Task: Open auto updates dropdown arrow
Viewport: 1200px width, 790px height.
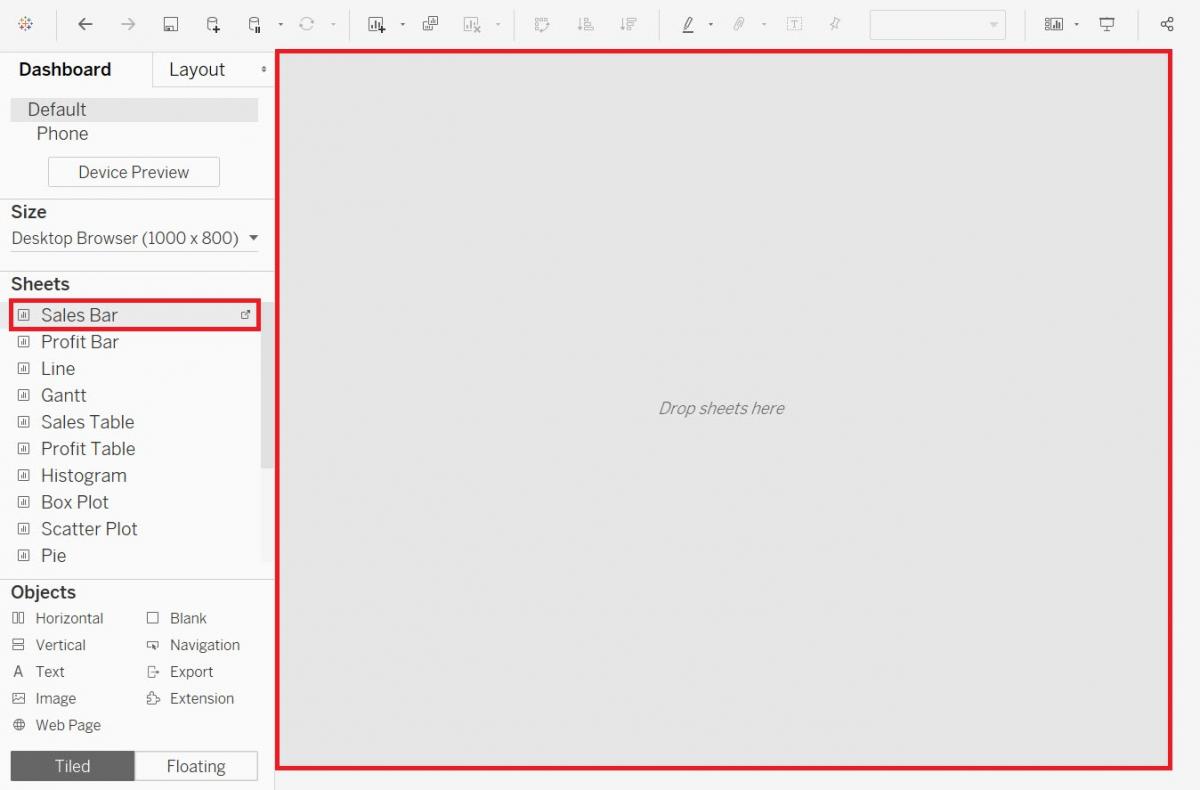Action: click(281, 24)
